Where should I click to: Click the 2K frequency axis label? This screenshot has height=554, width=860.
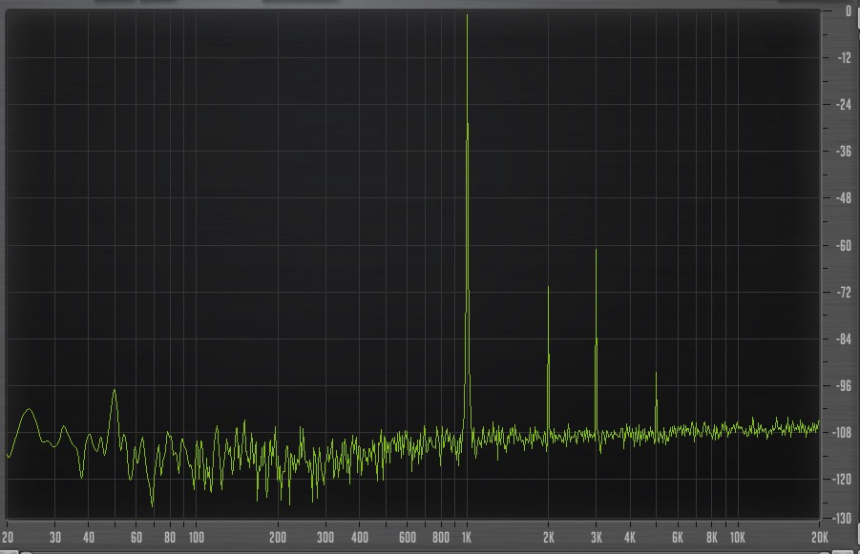pyautogui.click(x=548, y=536)
